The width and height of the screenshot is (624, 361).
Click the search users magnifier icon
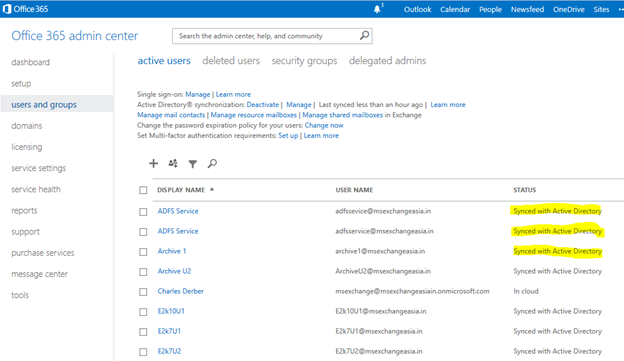click(212, 163)
